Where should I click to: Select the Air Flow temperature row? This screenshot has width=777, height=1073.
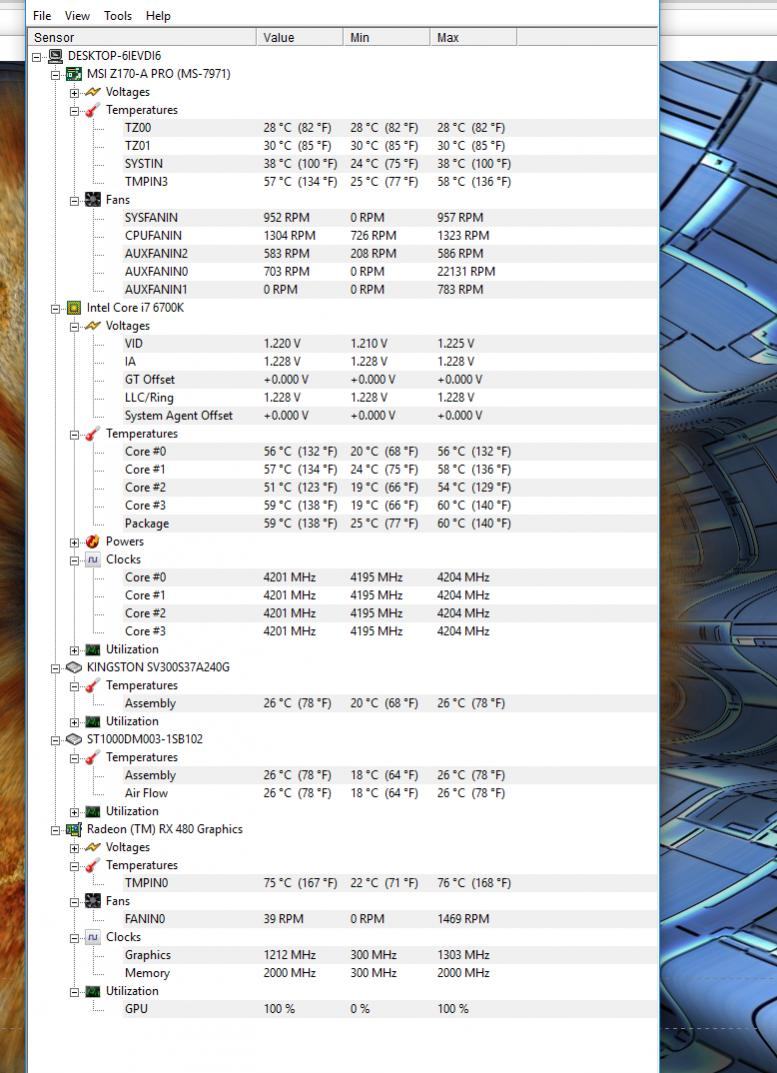coord(389,793)
